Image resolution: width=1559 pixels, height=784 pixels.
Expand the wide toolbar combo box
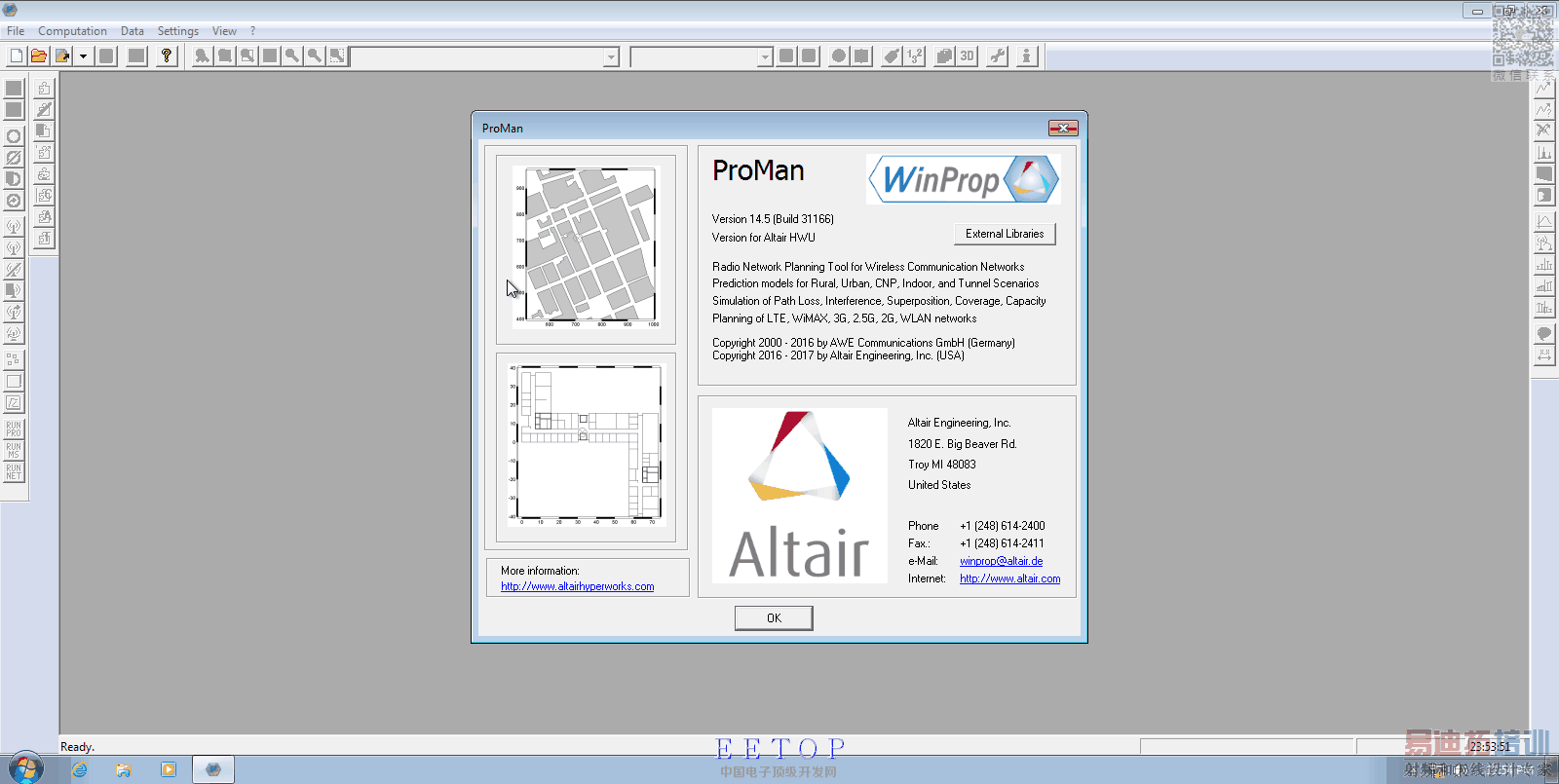pos(611,56)
